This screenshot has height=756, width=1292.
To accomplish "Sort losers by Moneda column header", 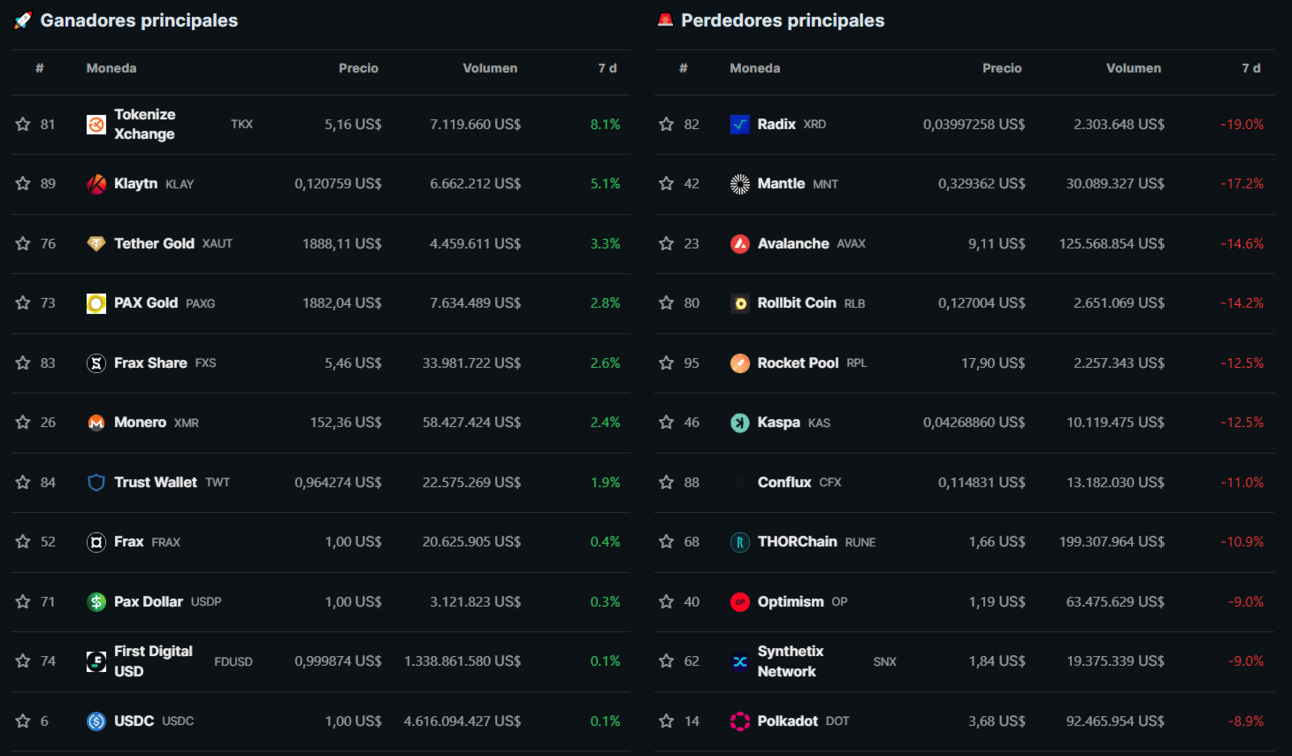I will tap(755, 68).
